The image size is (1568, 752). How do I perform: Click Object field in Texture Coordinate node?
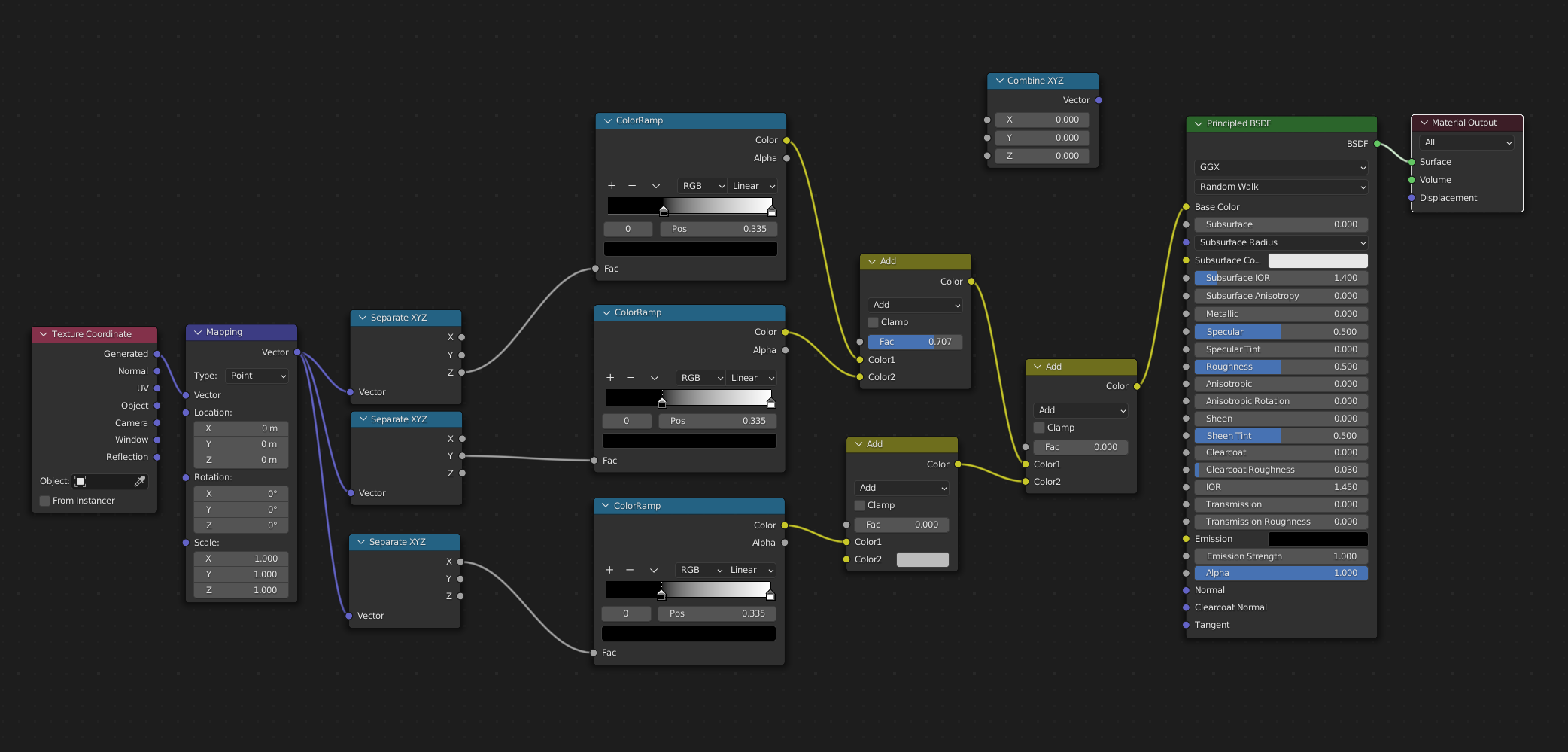pos(110,481)
